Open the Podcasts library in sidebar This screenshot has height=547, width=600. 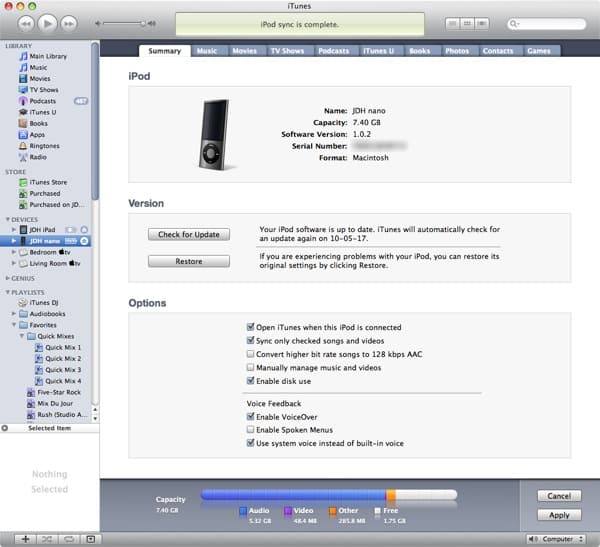42,101
